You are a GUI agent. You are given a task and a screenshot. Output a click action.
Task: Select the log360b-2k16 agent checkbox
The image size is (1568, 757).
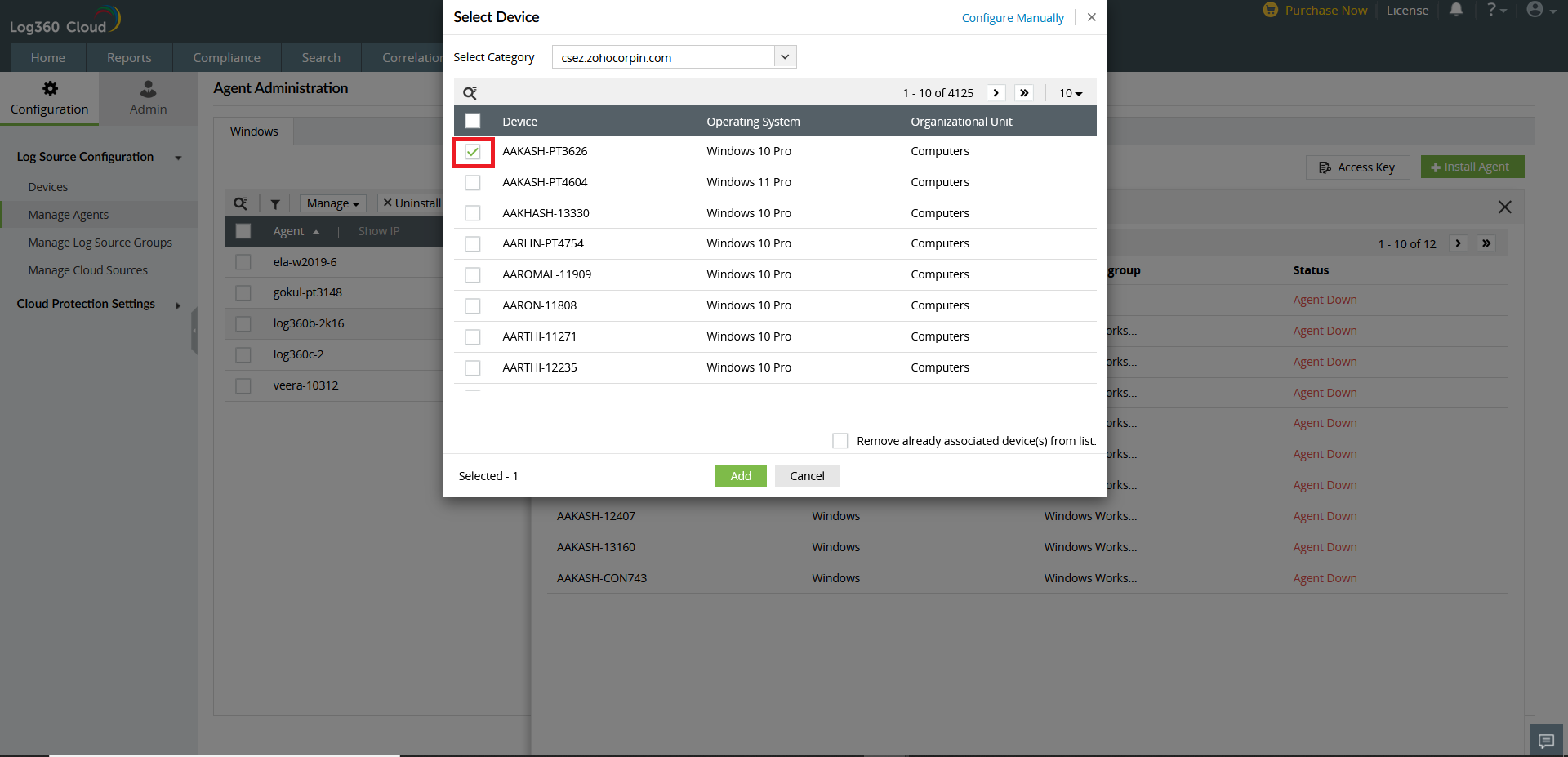tap(243, 324)
